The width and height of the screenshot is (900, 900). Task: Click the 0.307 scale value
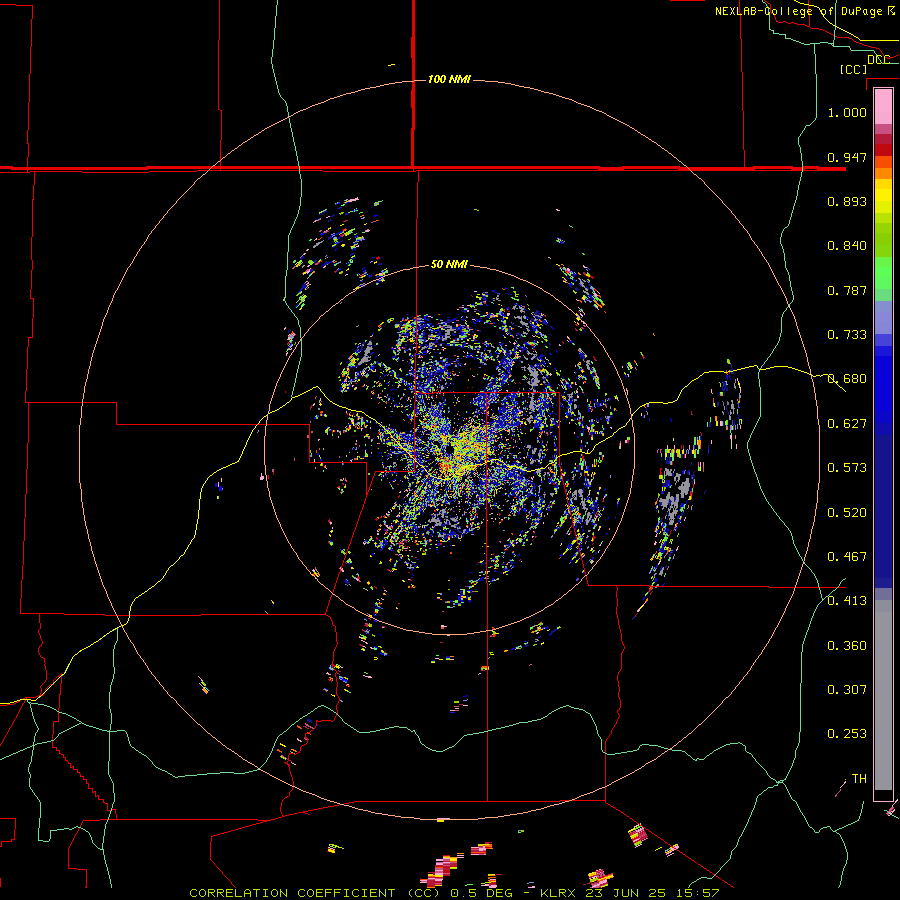[847, 689]
